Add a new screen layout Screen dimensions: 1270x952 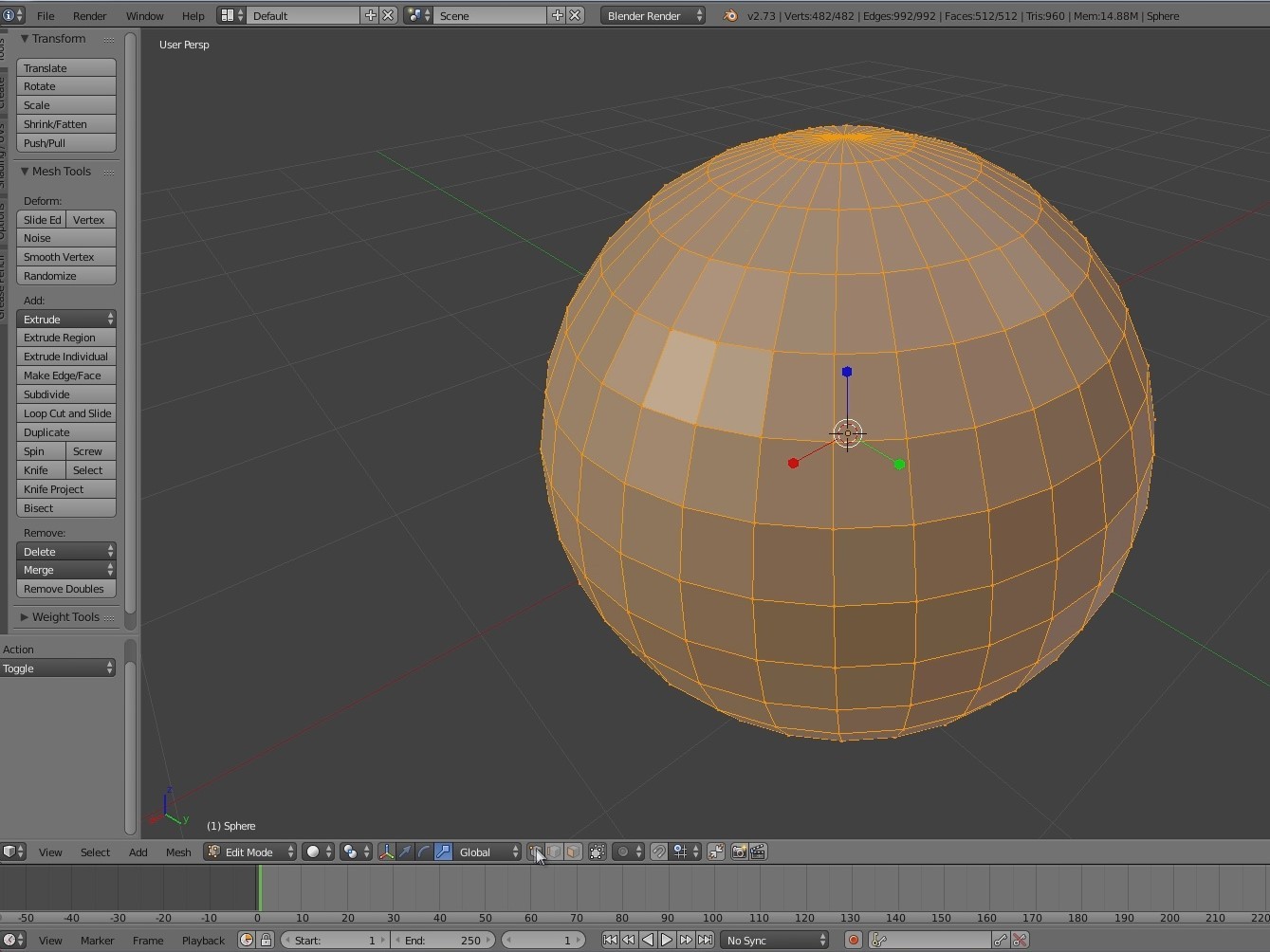pyautogui.click(x=371, y=15)
